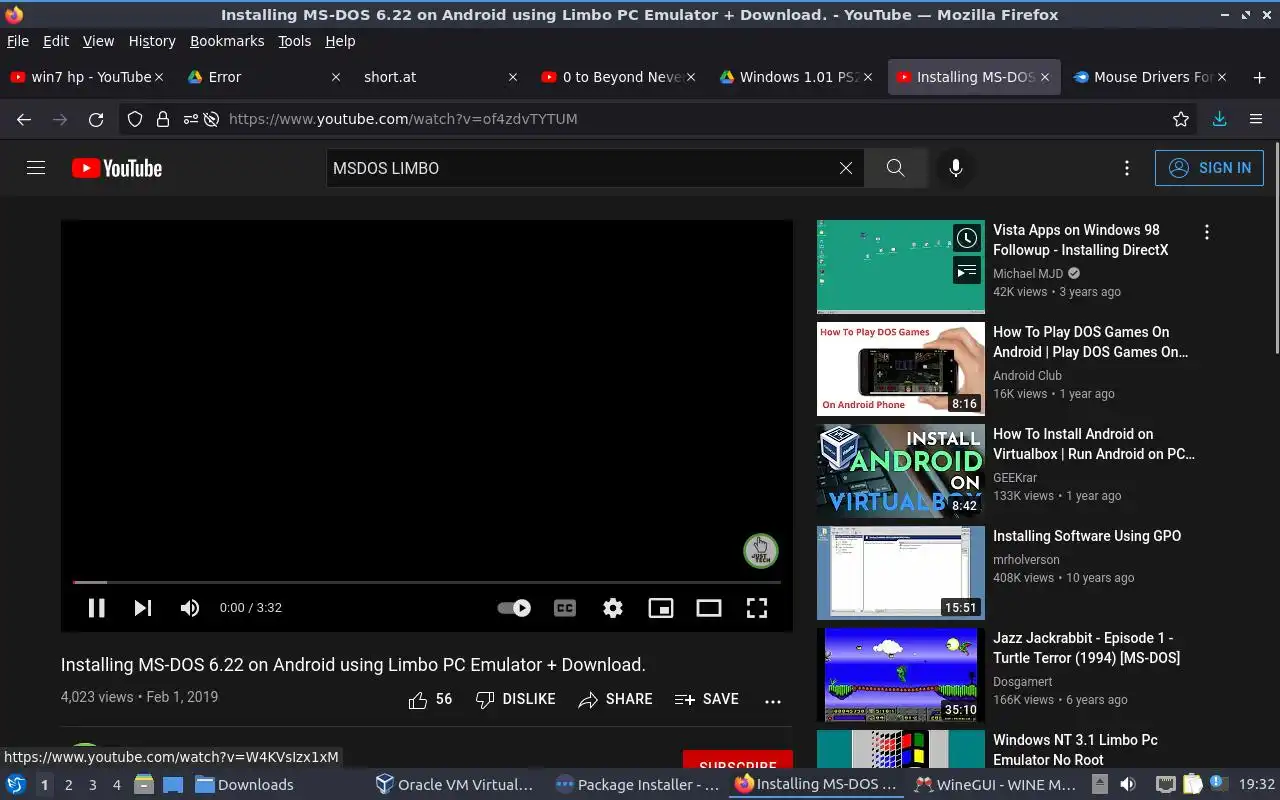Open more actions under the video
Image resolution: width=1280 pixels, height=800 pixels.
(773, 701)
